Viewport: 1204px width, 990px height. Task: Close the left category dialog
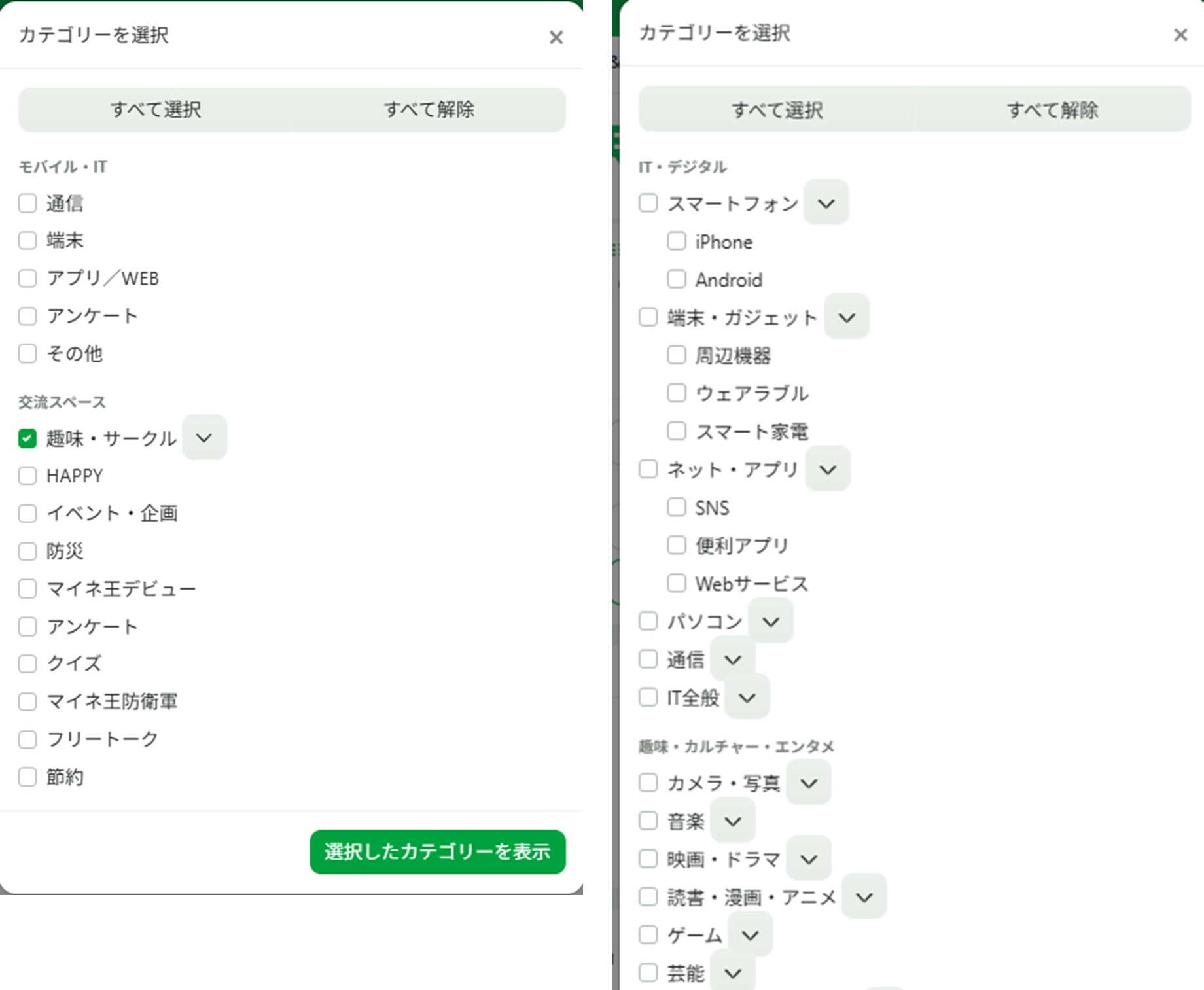tap(556, 37)
